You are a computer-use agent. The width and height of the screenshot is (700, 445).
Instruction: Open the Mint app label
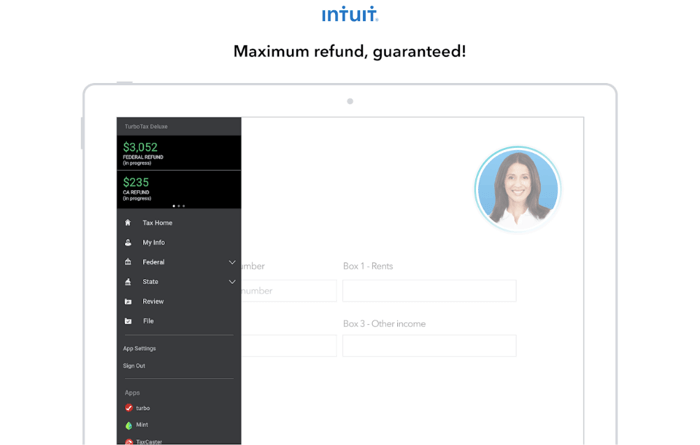(x=142, y=424)
